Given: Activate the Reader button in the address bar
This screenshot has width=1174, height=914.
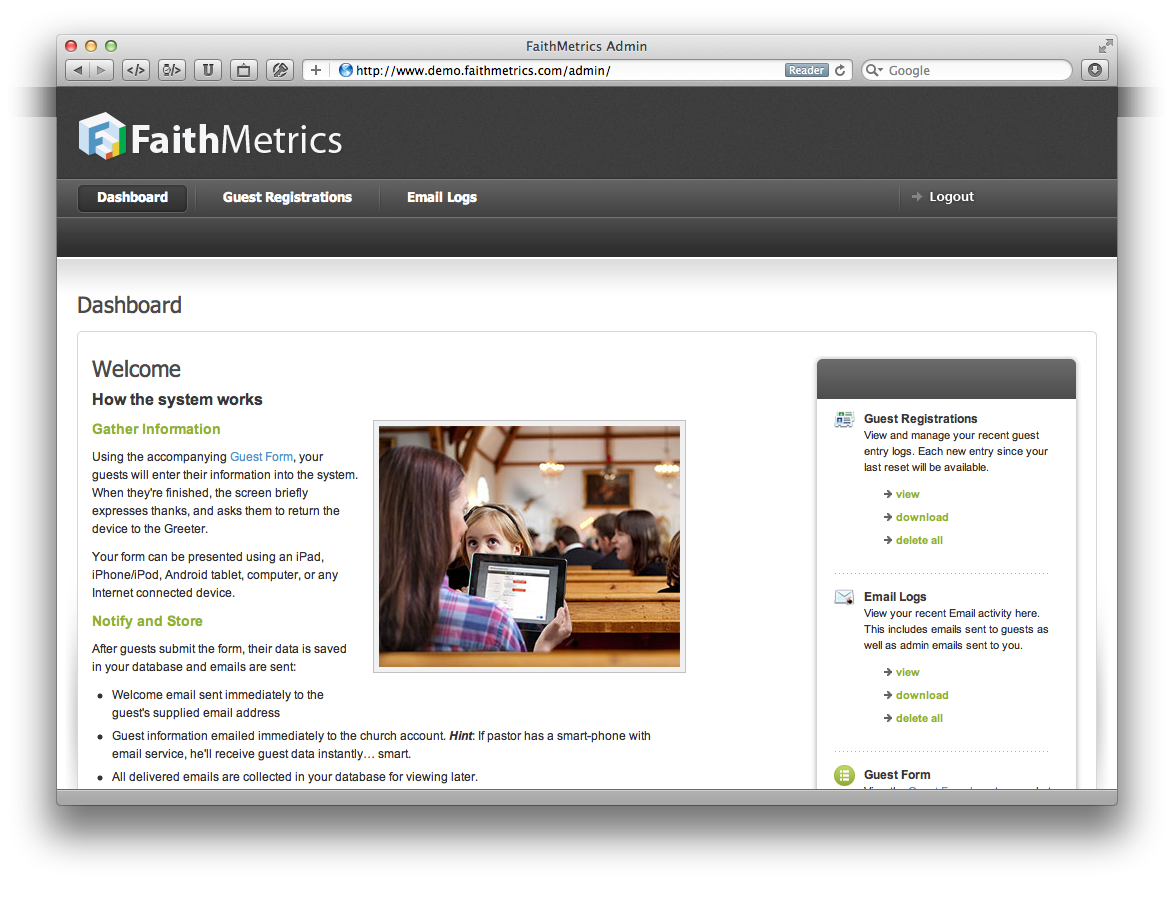Looking at the screenshot, I should click(x=806, y=70).
